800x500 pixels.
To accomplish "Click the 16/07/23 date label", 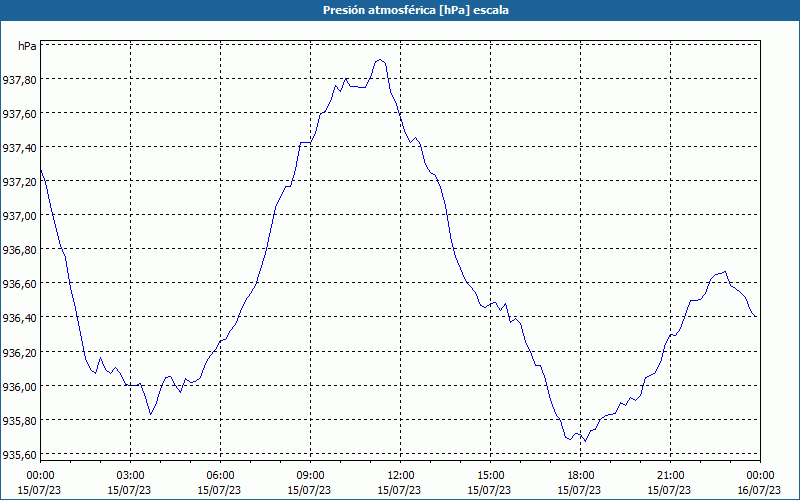I will [760, 490].
